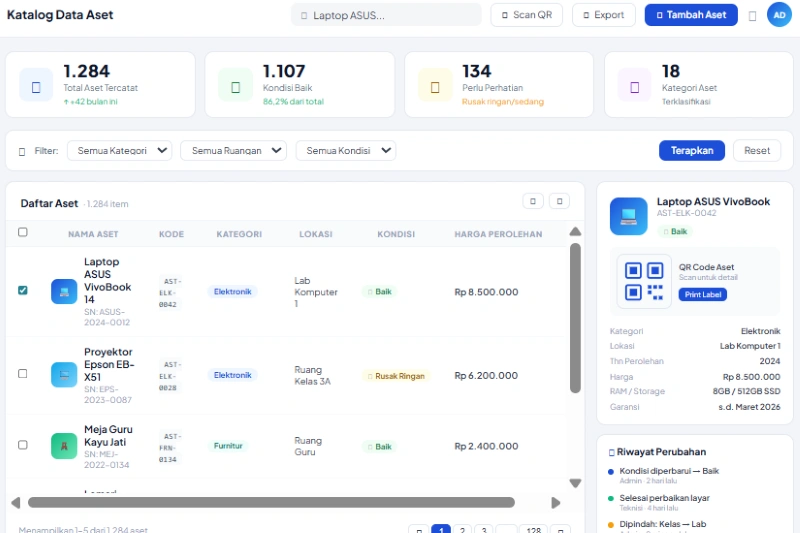Screen dimensions: 800x533
Task: Sort by the HARGA PEROLEHAN column header
Action: pos(498,234)
